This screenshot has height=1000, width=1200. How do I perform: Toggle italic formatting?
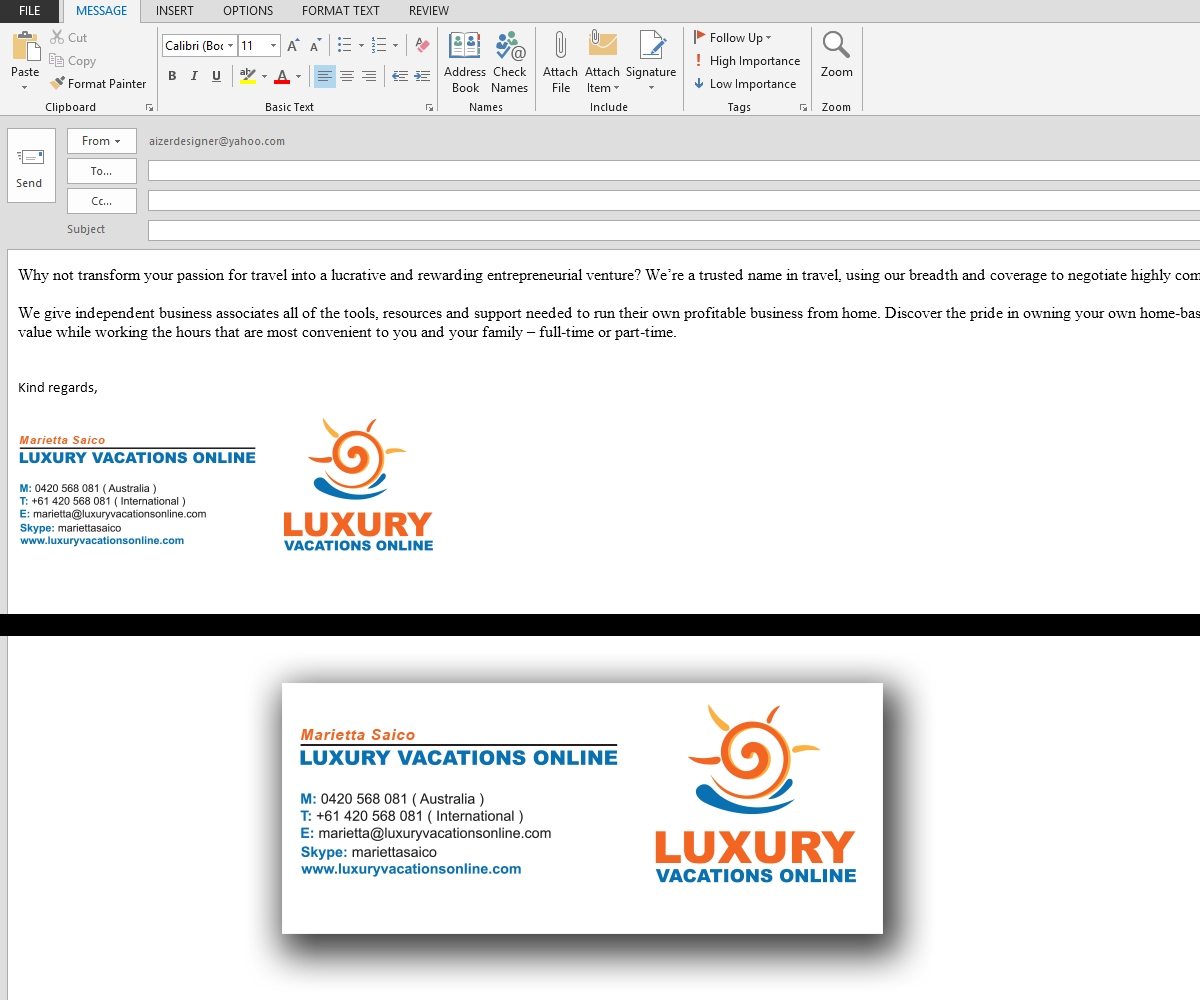click(194, 76)
